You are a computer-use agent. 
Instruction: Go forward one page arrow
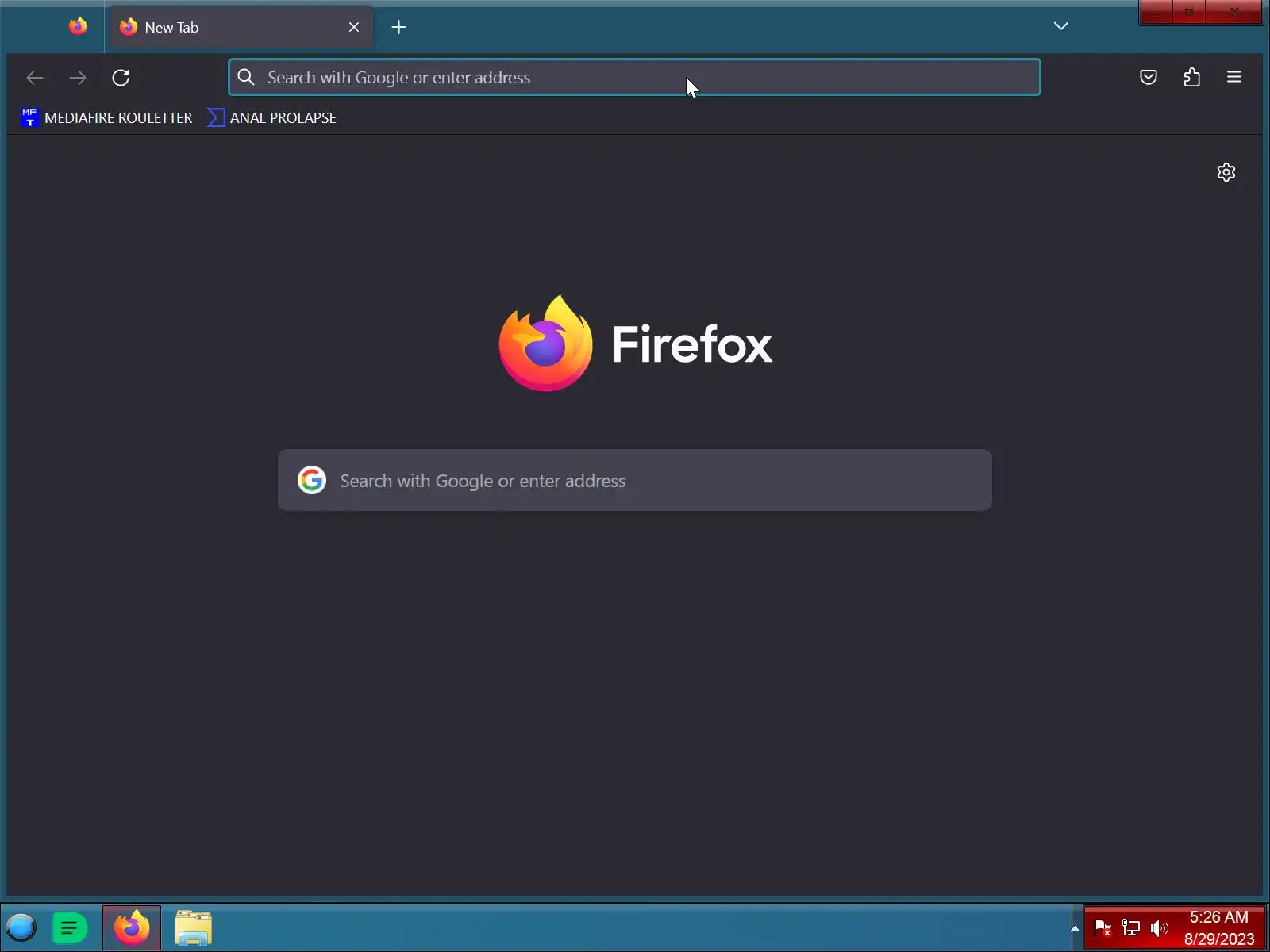[x=78, y=77]
